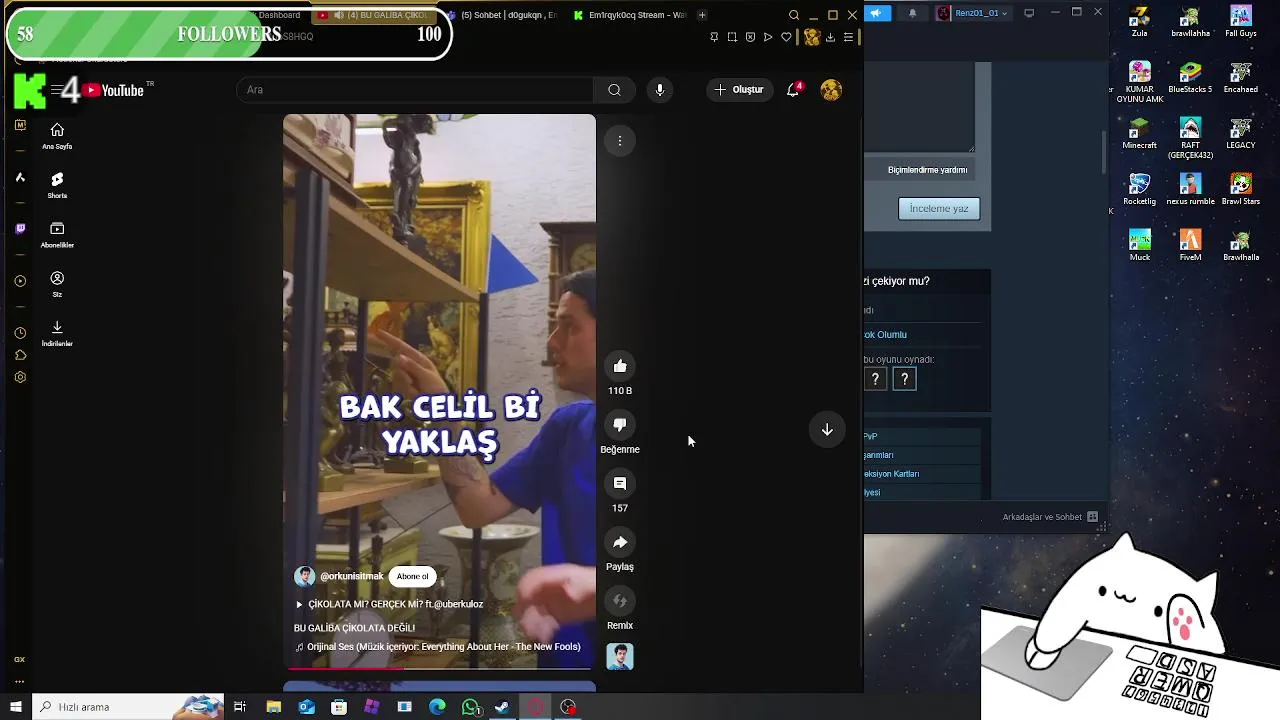Switch to the Sohbet d0gukqn browser tab
Viewport: 1280px width, 720px height.
[500, 15]
